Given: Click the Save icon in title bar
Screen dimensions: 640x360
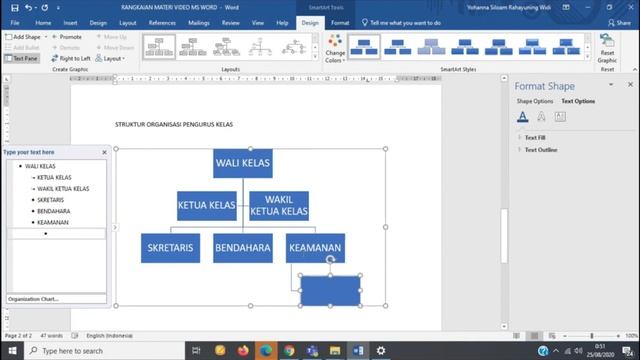Looking at the screenshot, I should pos(15,8).
